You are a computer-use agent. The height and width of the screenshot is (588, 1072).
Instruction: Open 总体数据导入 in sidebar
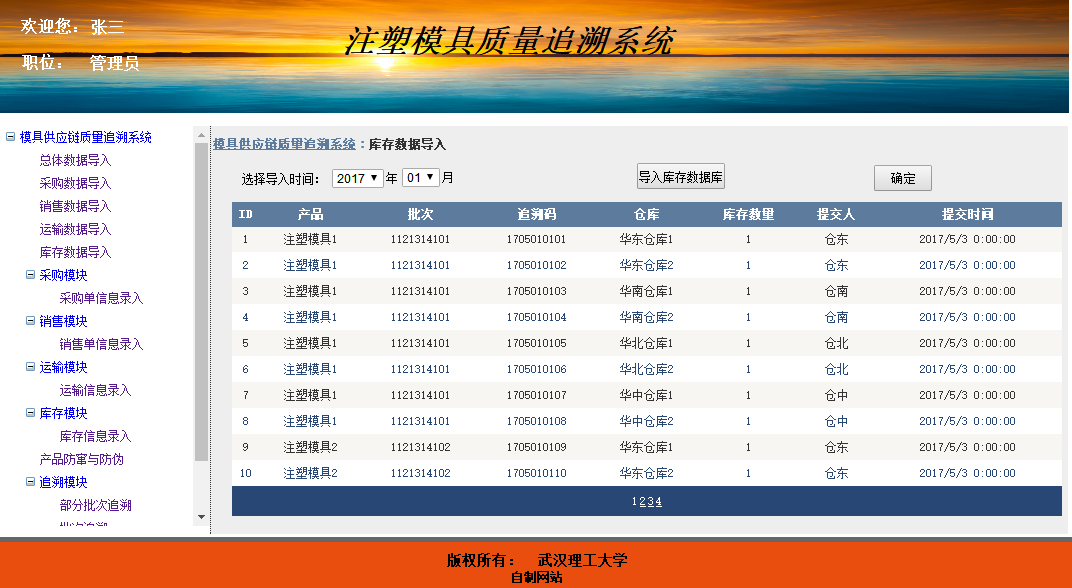pos(75,160)
